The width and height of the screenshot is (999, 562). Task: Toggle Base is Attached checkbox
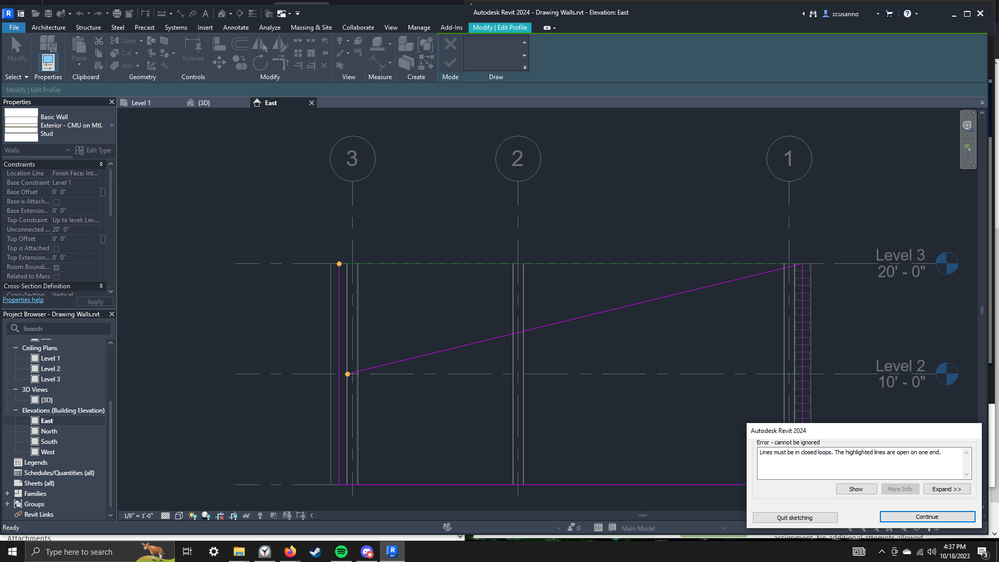(x=57, y=201)
